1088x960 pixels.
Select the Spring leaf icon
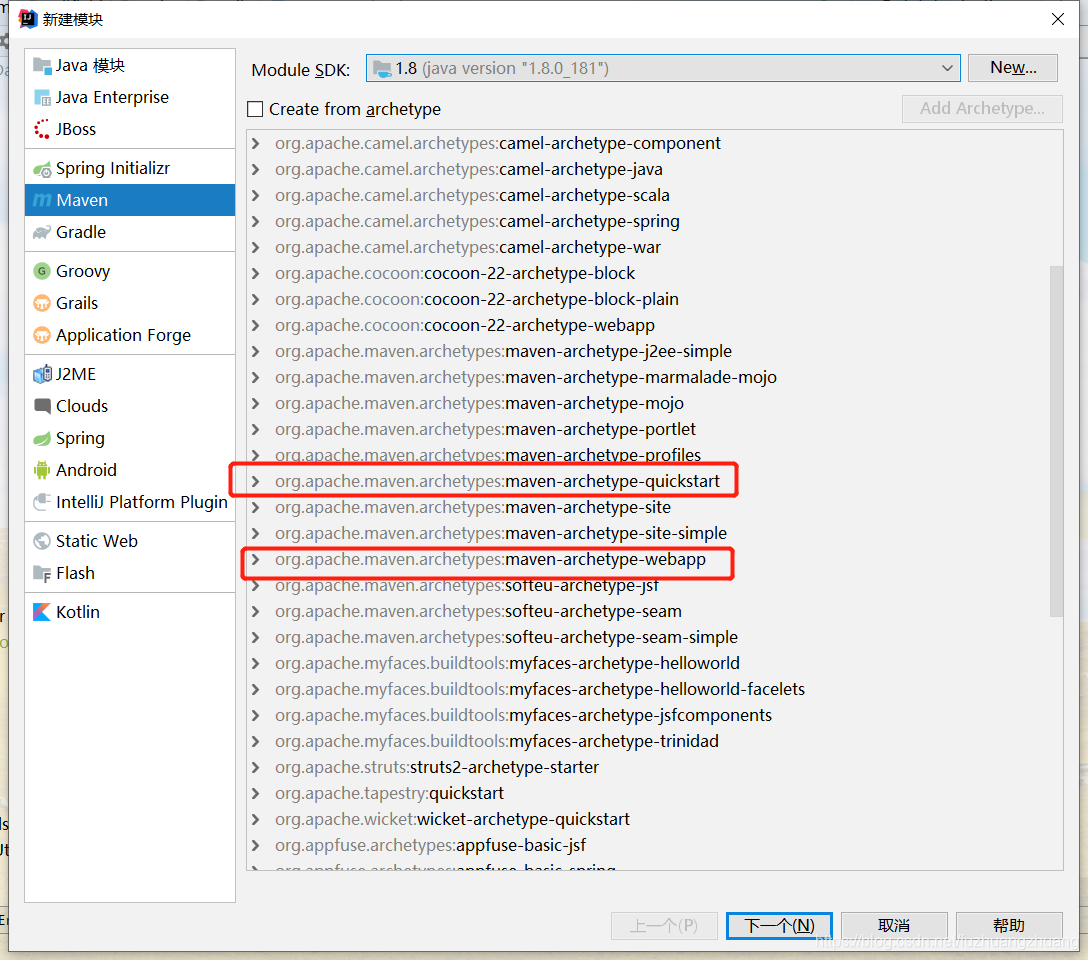42,438
